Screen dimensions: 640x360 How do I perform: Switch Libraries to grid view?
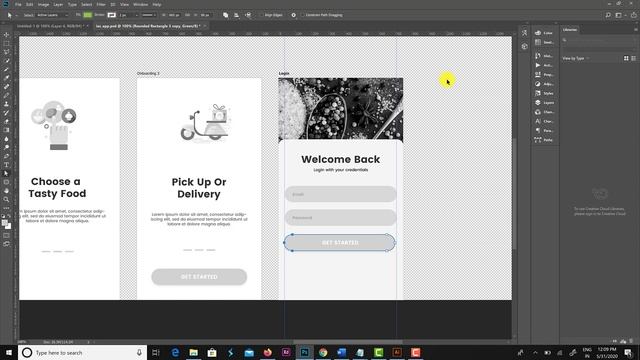click(626, 58)
